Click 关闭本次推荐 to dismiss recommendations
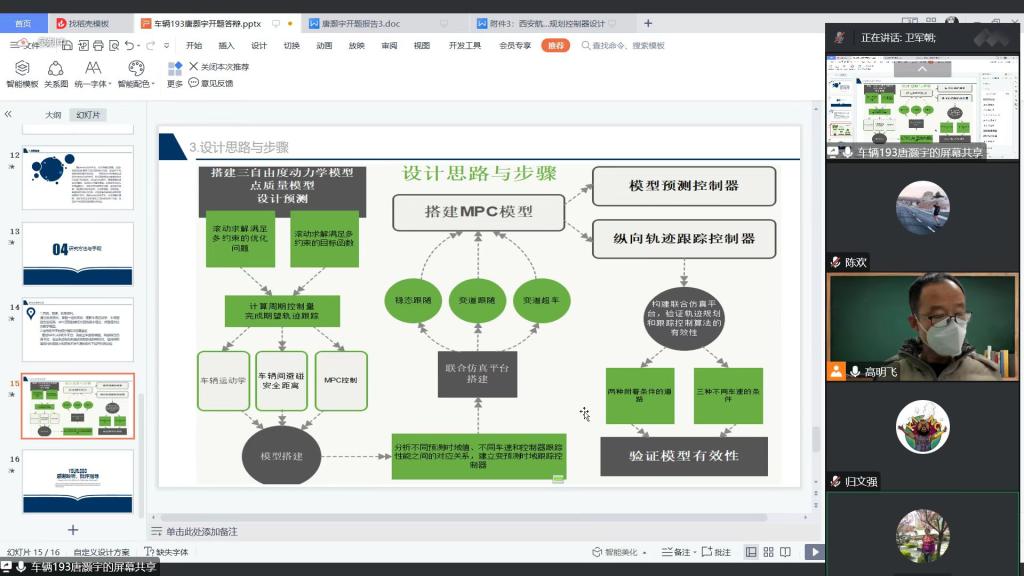The width and height of the screenshot is (1024, 576). (219, 67)
